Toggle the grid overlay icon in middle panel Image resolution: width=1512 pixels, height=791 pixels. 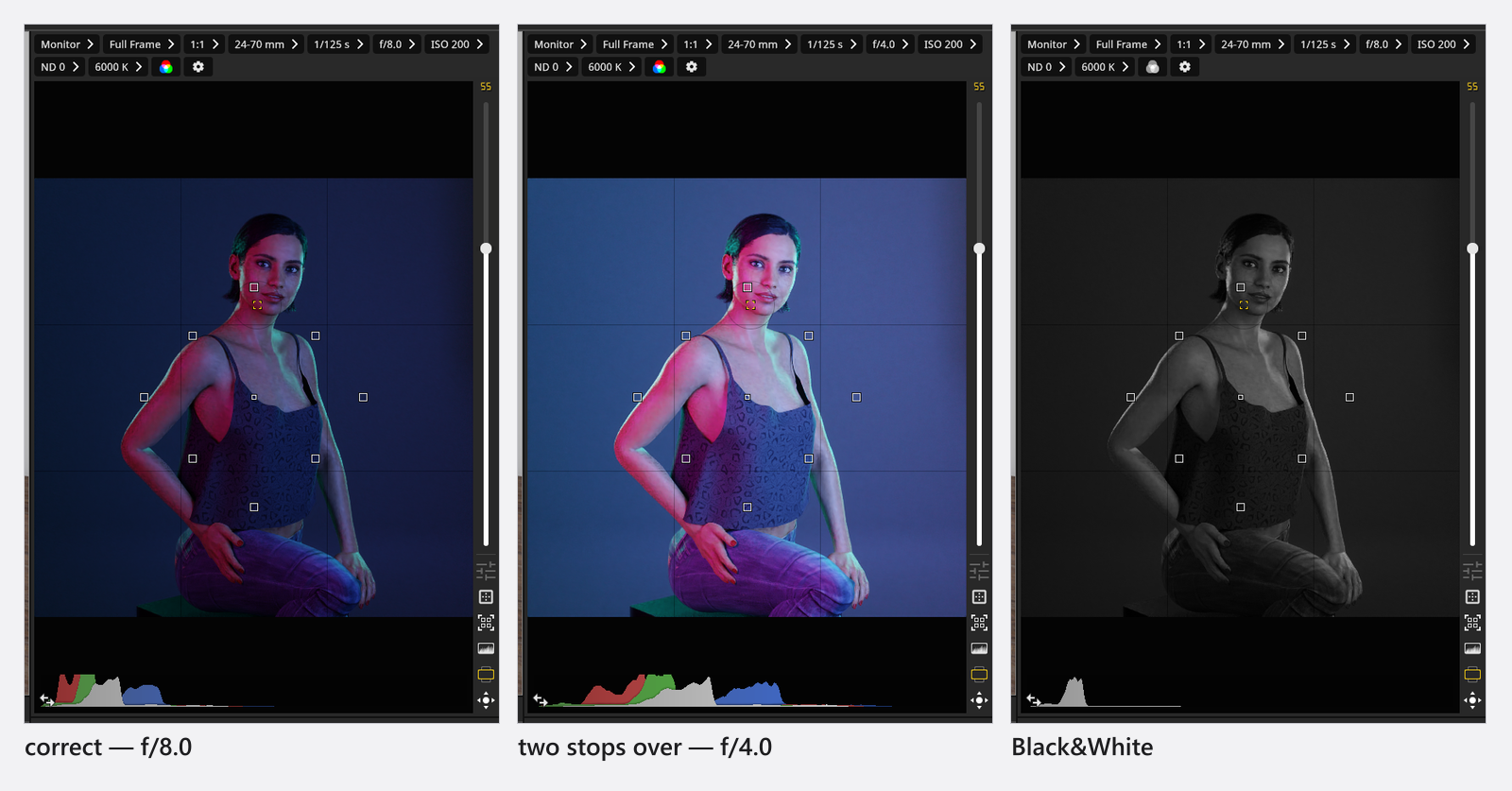pyautogui.click(x=979, y=597)
